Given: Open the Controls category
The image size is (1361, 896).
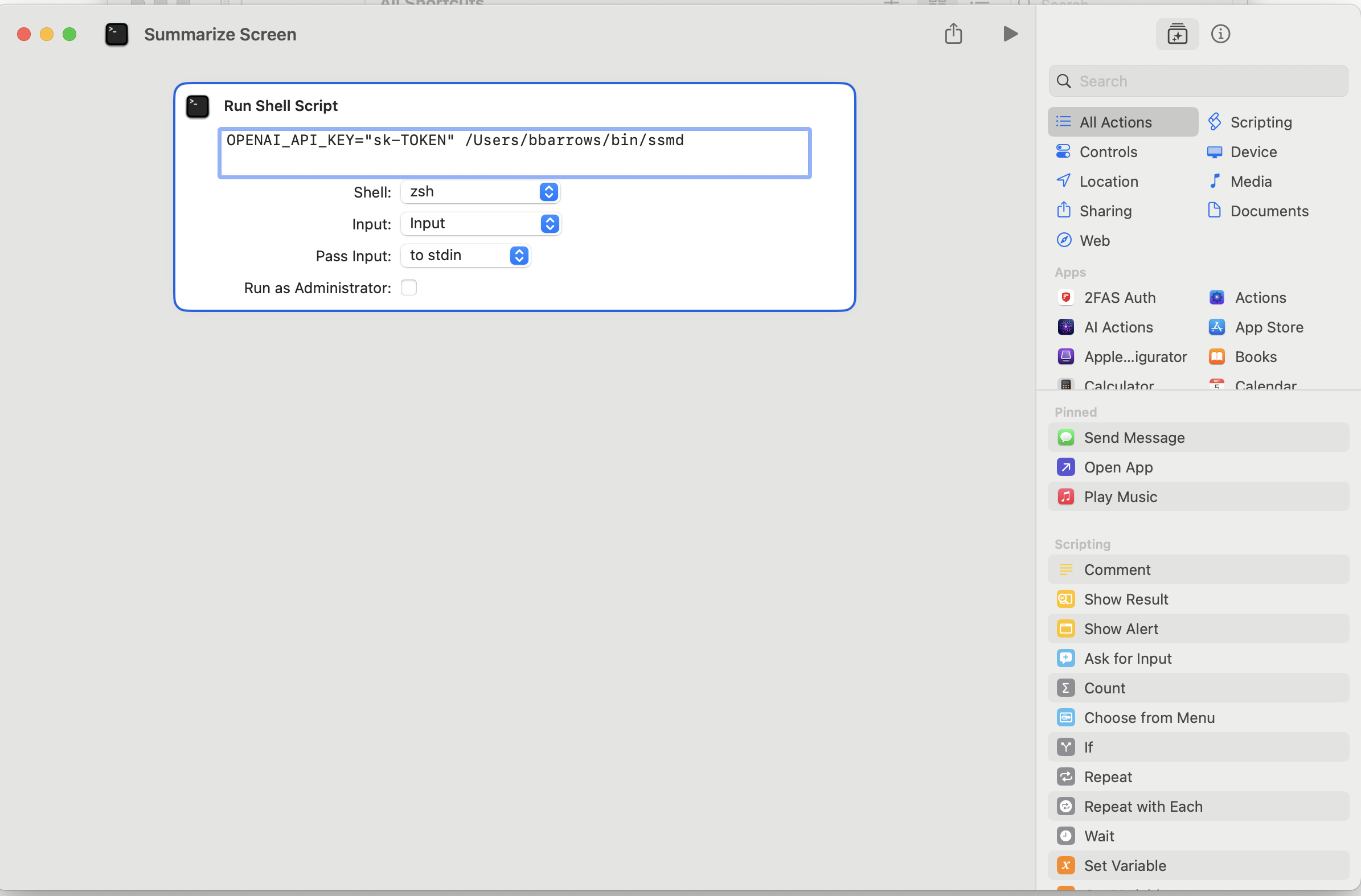Looking at the screenshot, I should 1108,151.
